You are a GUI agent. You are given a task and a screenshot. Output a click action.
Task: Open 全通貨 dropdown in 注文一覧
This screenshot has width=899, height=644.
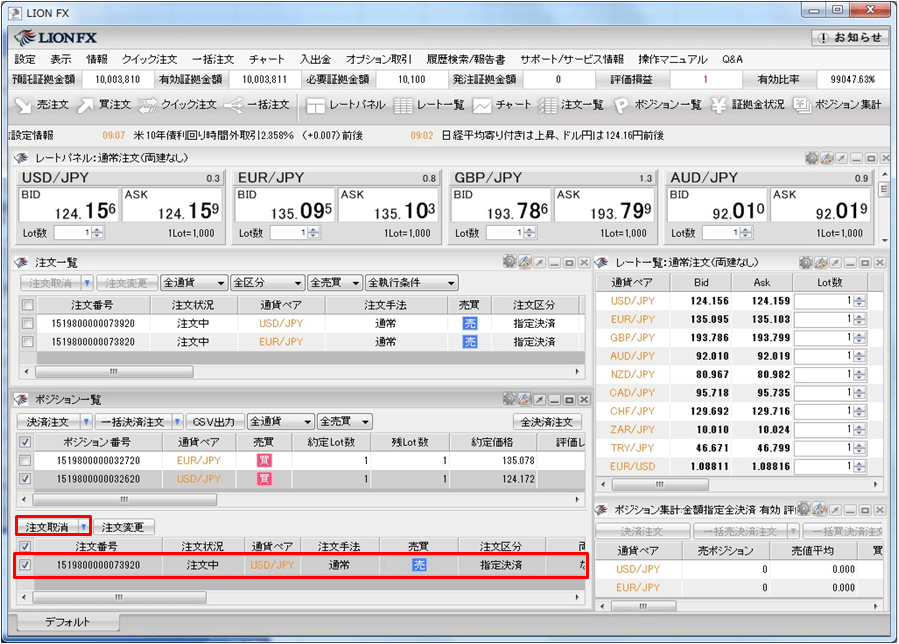tap(194, 283)
